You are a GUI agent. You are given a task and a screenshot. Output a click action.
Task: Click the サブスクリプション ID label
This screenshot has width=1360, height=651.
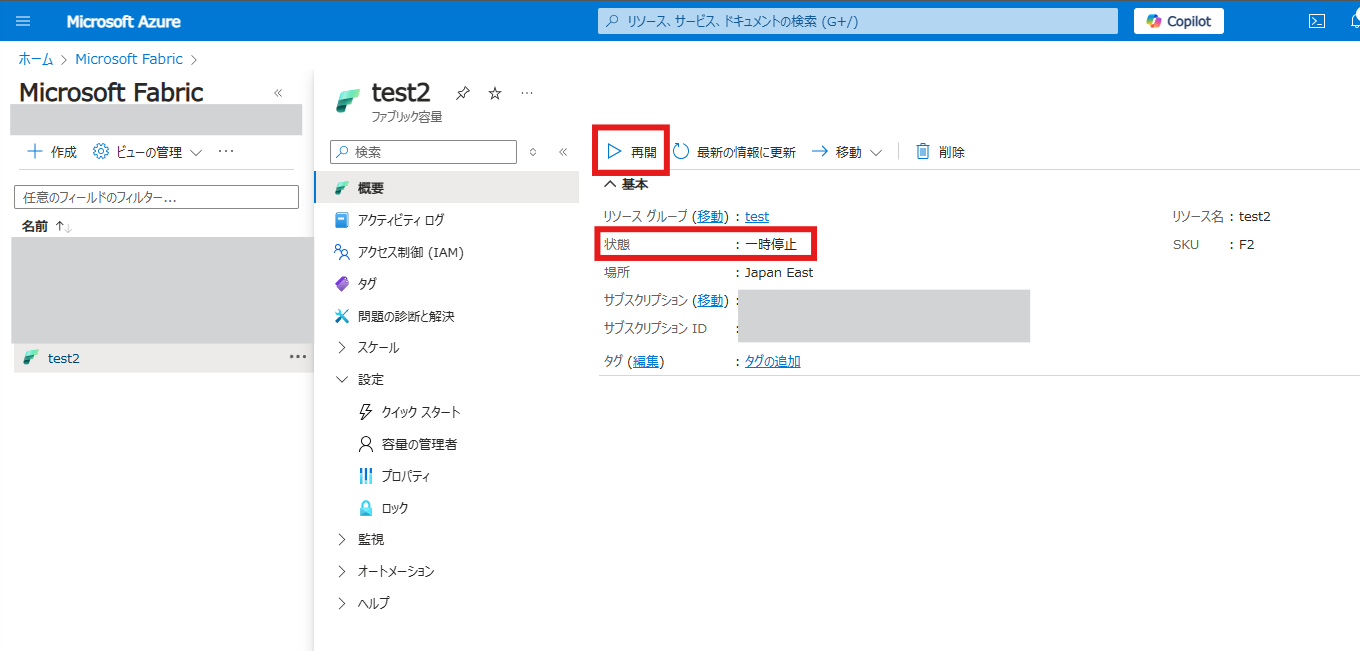655,328
